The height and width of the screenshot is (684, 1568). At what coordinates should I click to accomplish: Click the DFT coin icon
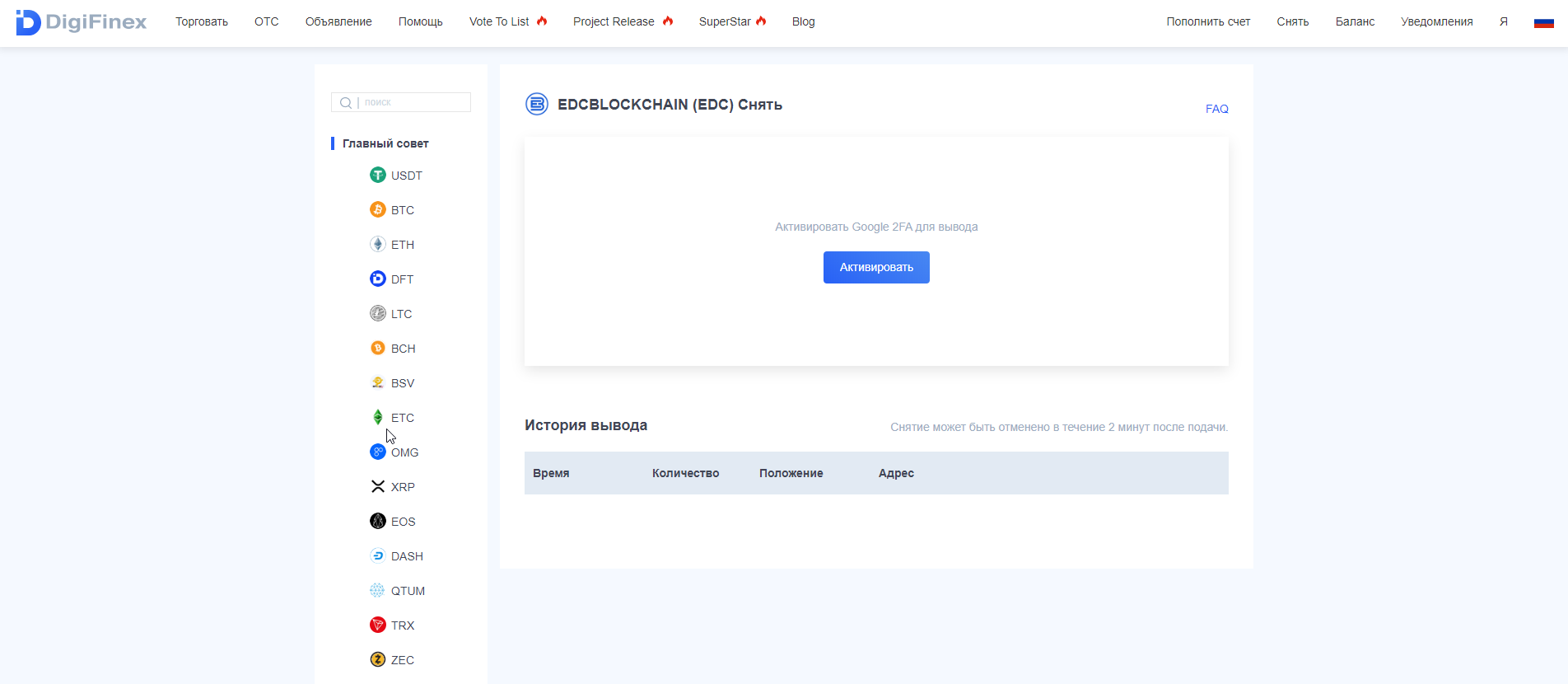378,279
